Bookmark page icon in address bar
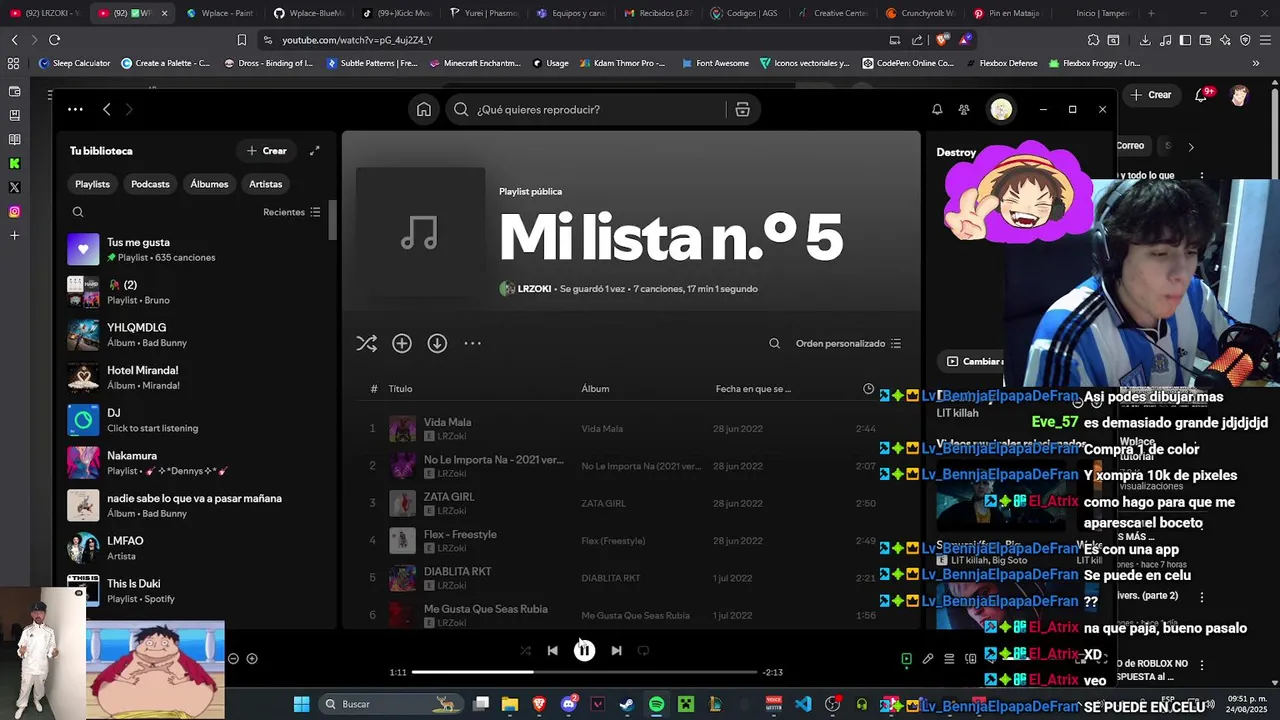The height and width of the screenshot is (720, 1280). click(x=241, y=40)
